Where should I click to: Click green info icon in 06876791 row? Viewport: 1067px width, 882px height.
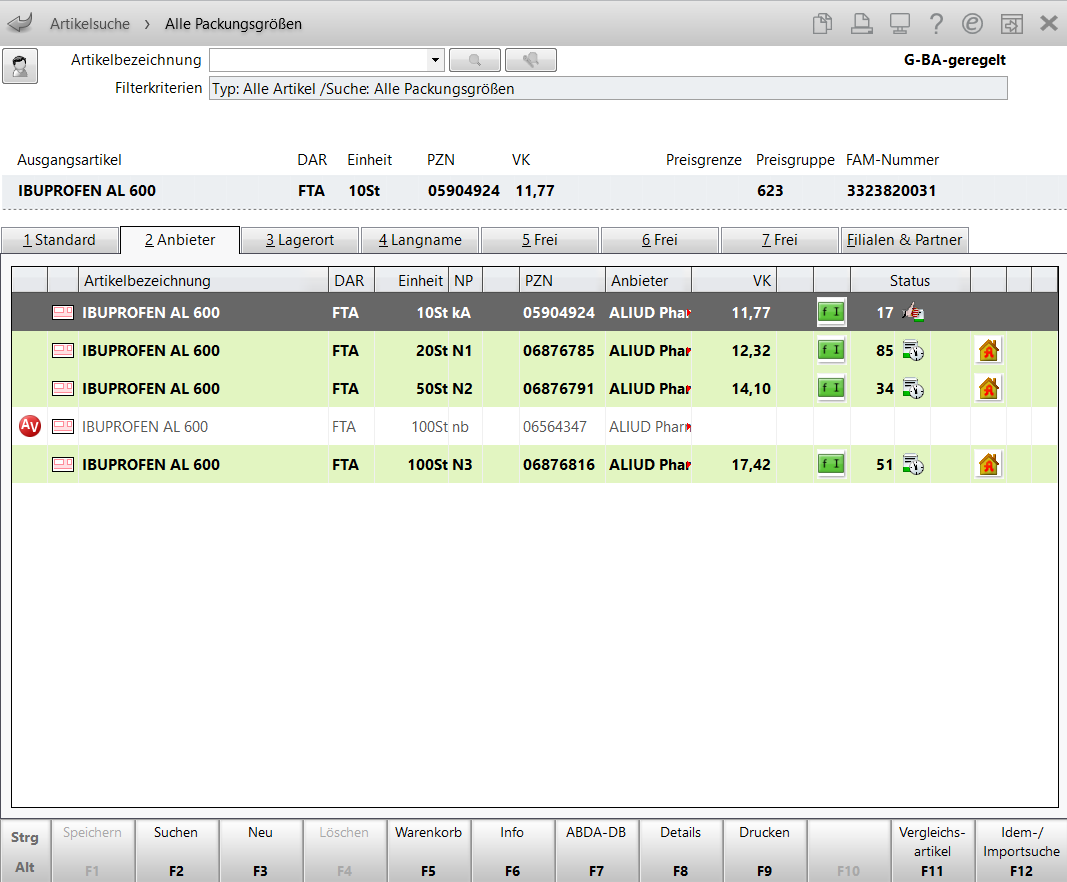pos(831,389)
